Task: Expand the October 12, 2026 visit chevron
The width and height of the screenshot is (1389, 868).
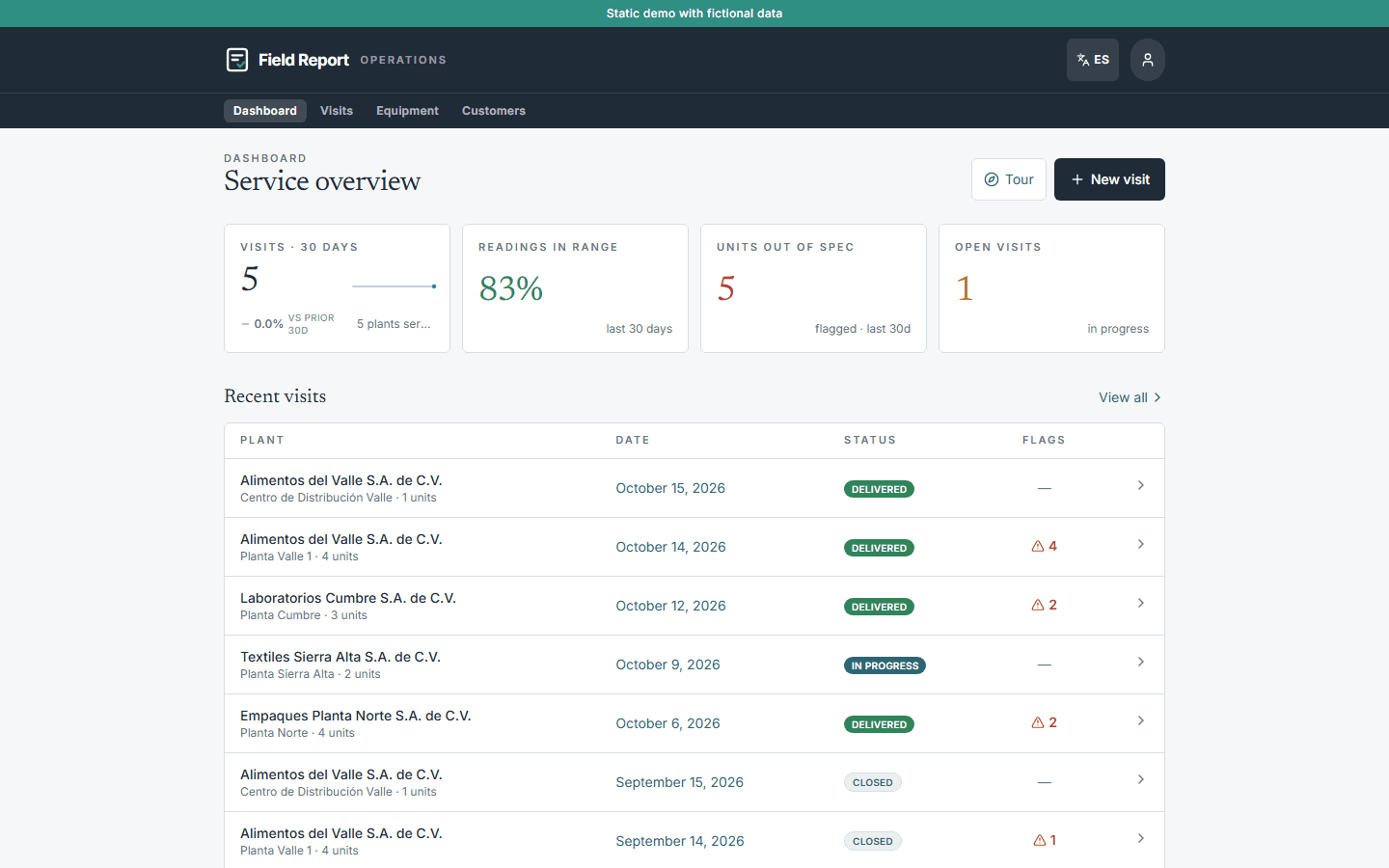Action: (1140, 603)
